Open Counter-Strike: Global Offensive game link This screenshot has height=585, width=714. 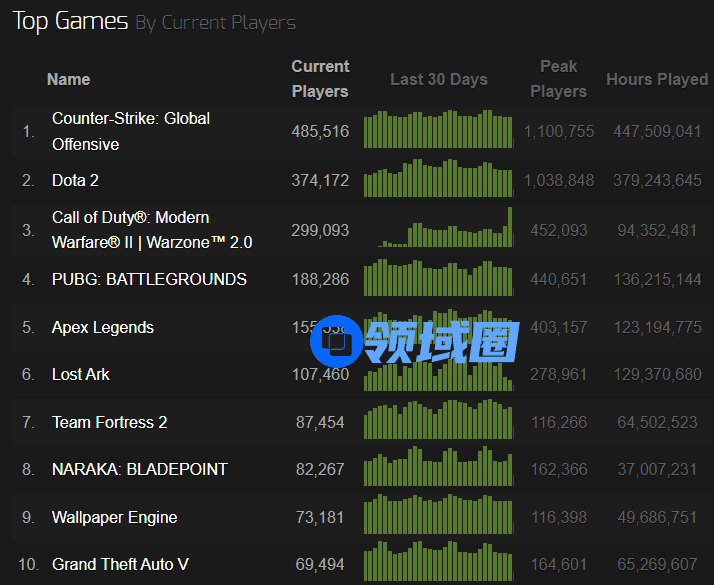point(131,131)
